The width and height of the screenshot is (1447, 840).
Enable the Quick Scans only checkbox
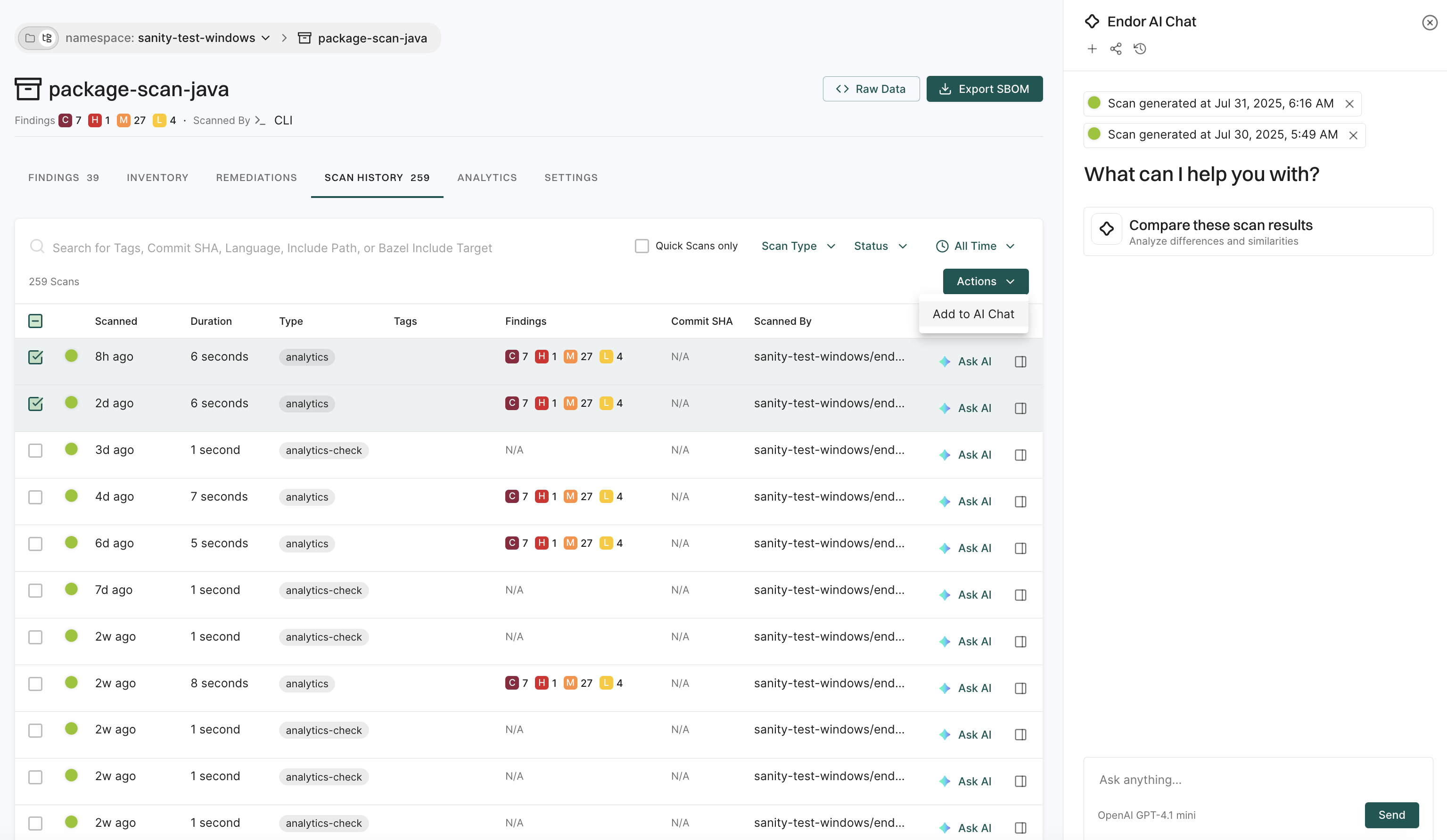641,247
